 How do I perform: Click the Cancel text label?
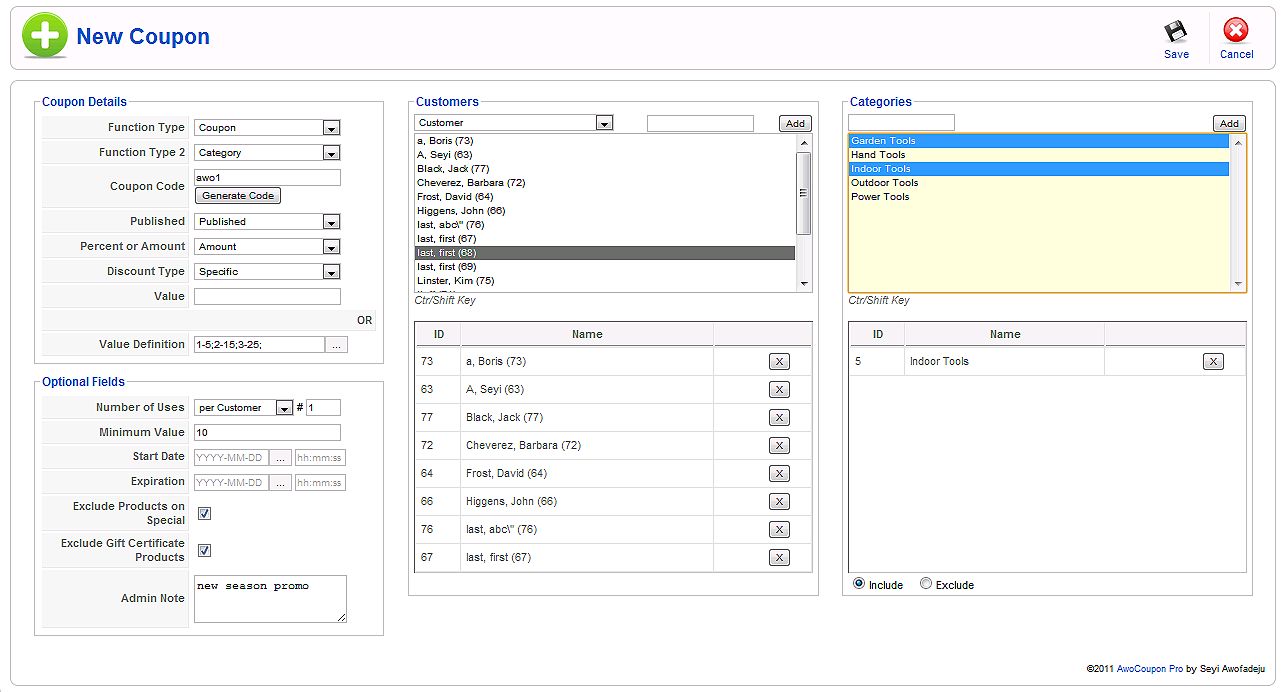tap(1236, 54)
